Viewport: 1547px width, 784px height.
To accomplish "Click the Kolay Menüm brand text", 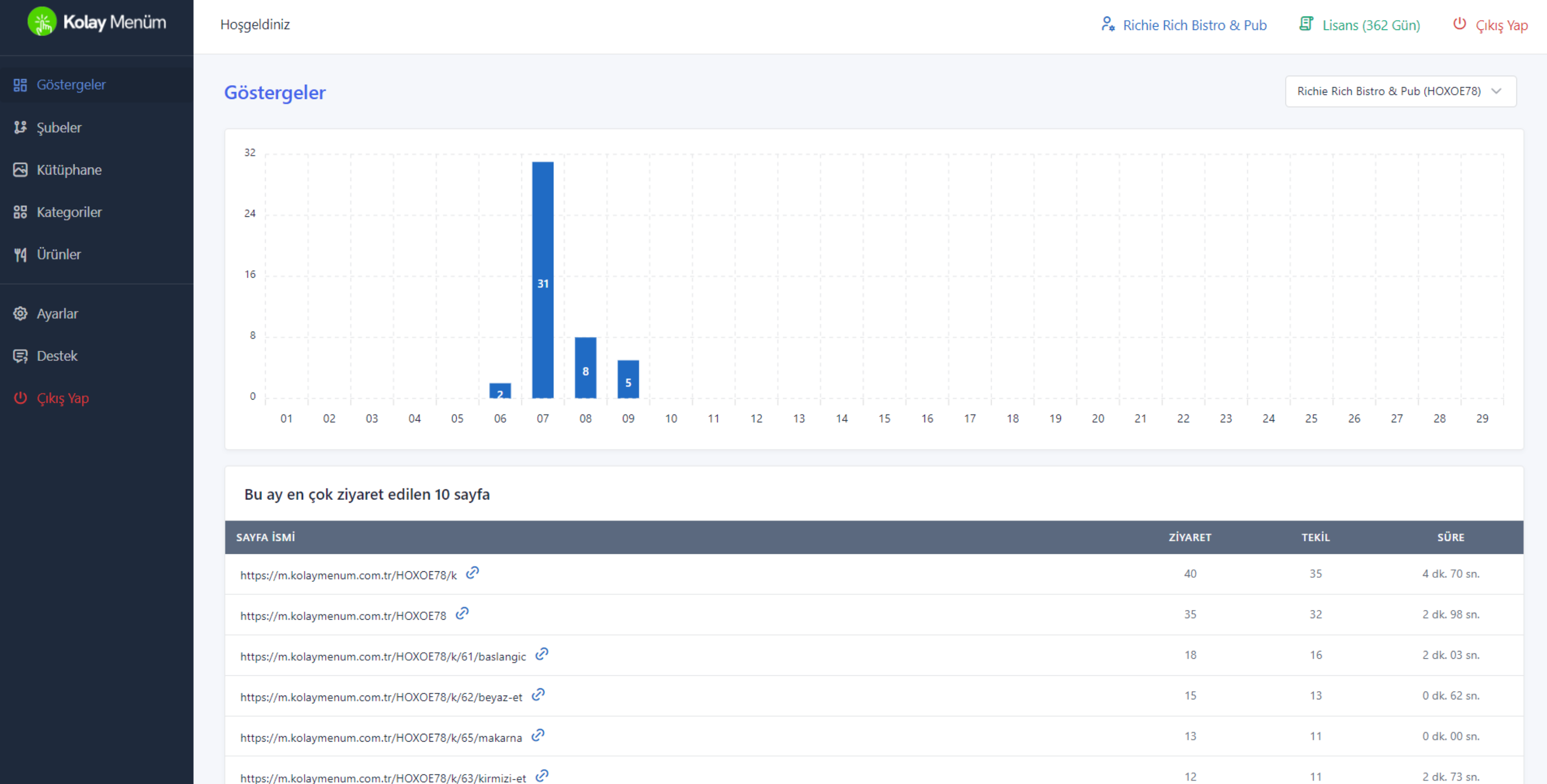I will [x=114, y=22].
